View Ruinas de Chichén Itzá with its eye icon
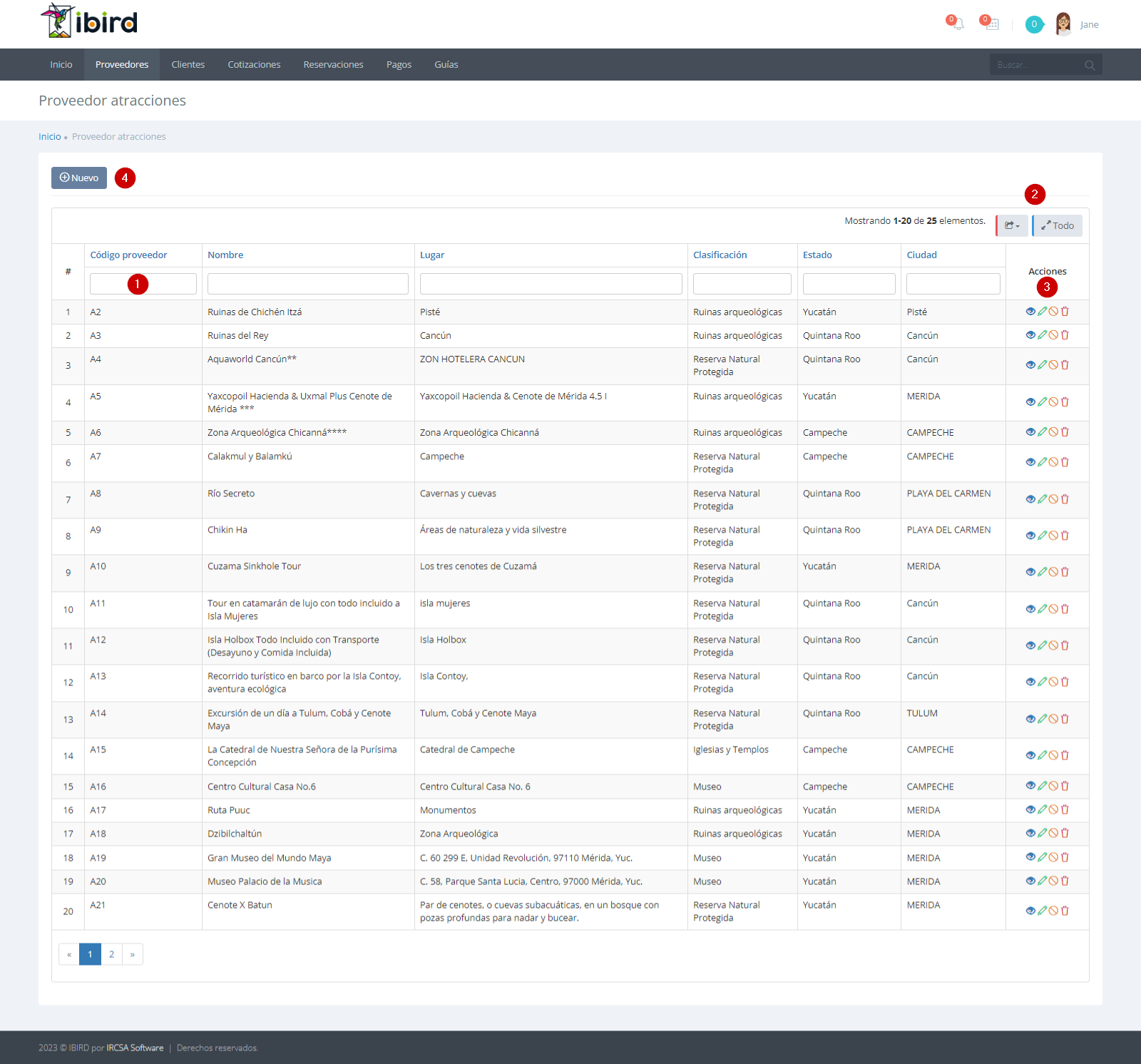This screenshot has height=1064, width=1141. pos(1030,312)
